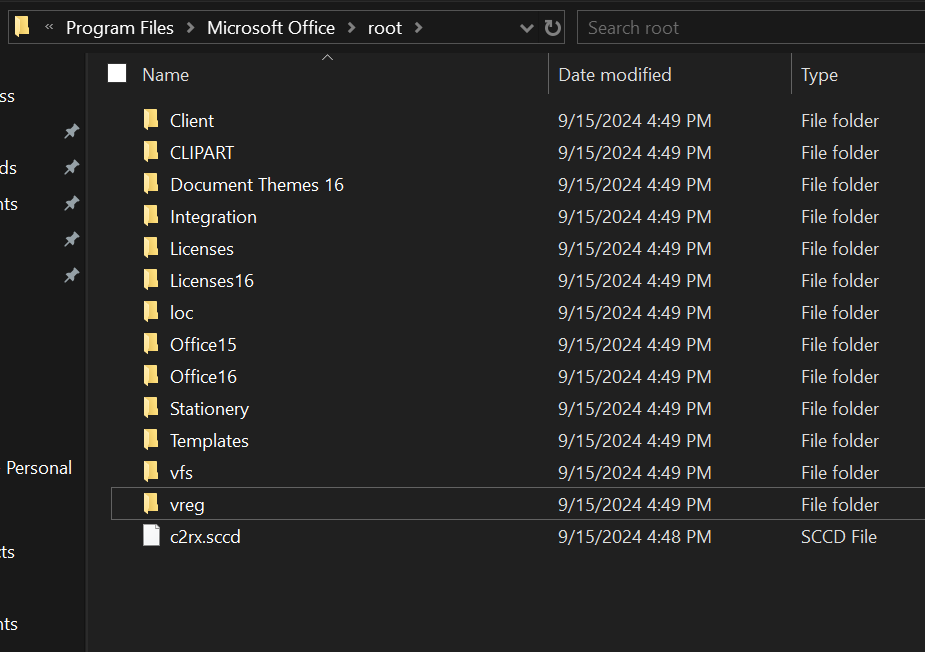Click the Search root input box
This screenshot has width=925, height=652.
pos(751,28)
